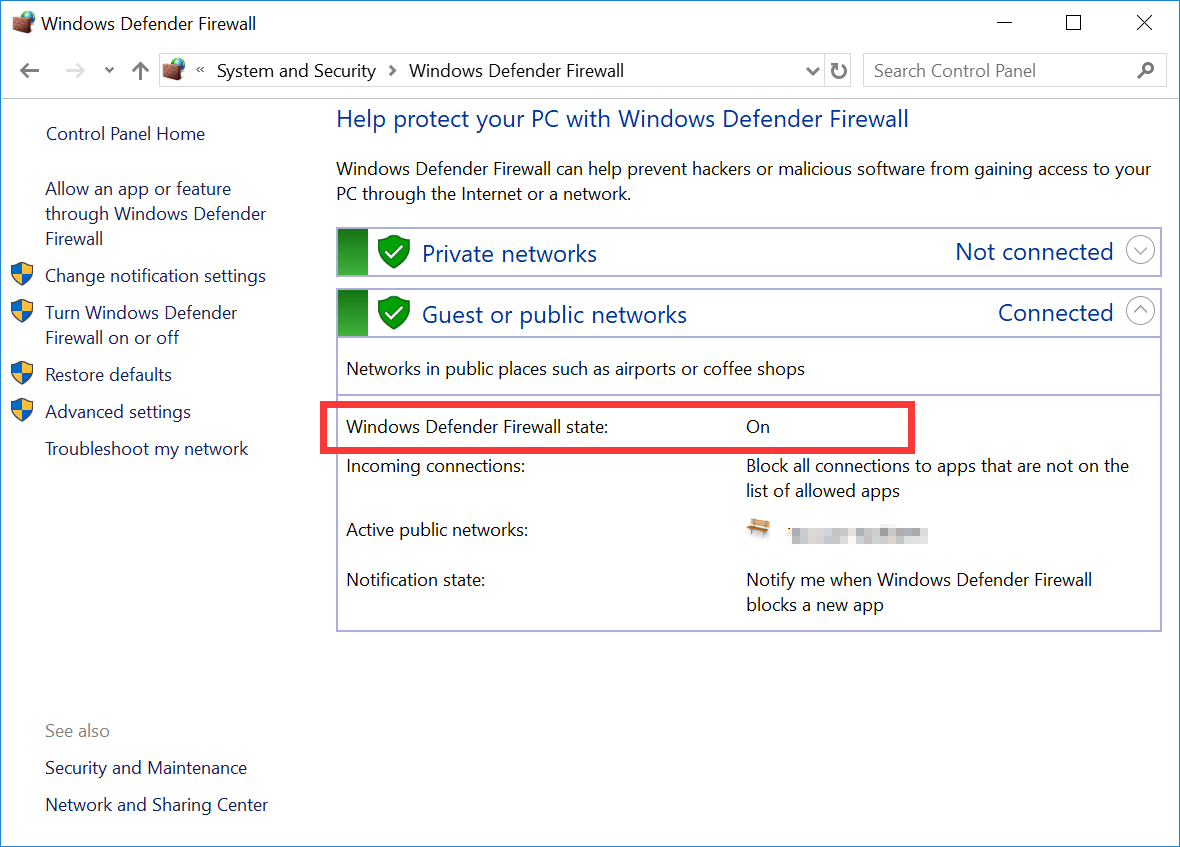
Task: Open System and Security from the breadcrumb
Action: [296, 70]
